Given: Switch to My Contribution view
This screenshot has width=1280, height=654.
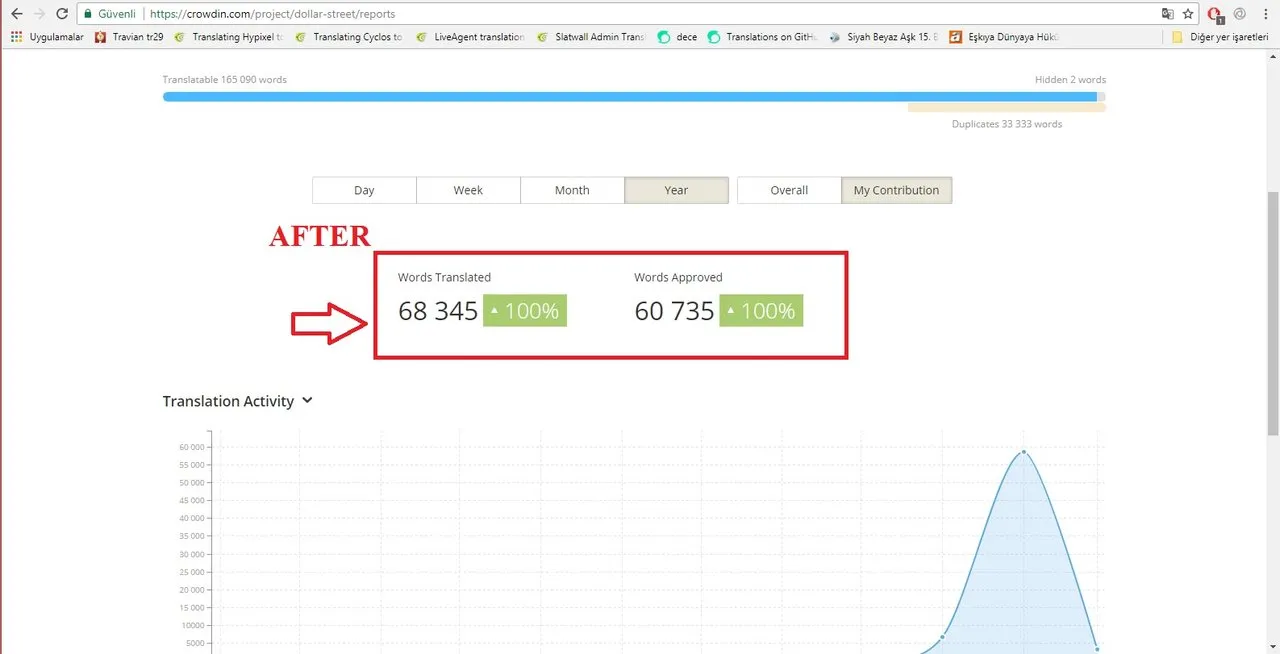Looking at the screenshot, I should tap(896, 190).
